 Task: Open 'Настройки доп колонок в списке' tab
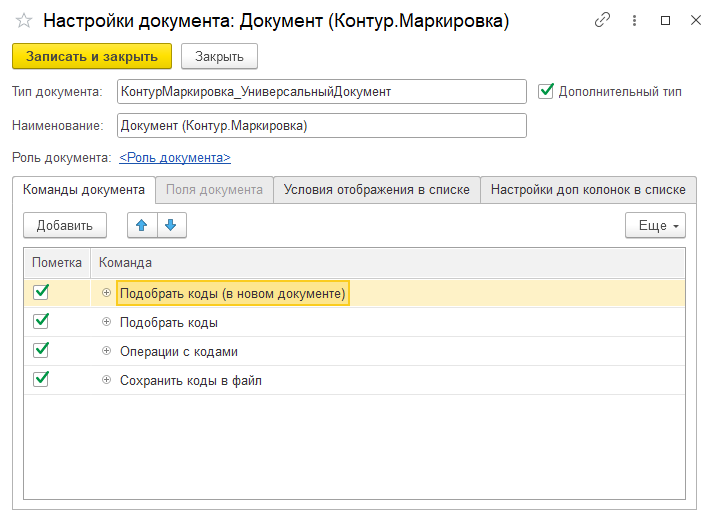(x=587, y=189)
